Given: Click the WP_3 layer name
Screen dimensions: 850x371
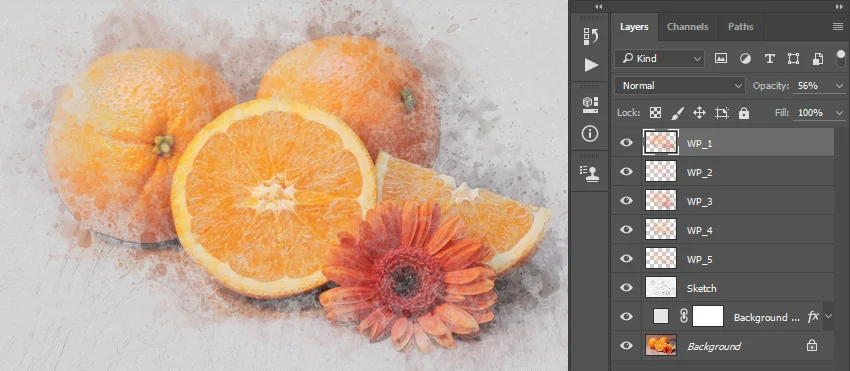Looking at the screenshot, I should 699,201.
